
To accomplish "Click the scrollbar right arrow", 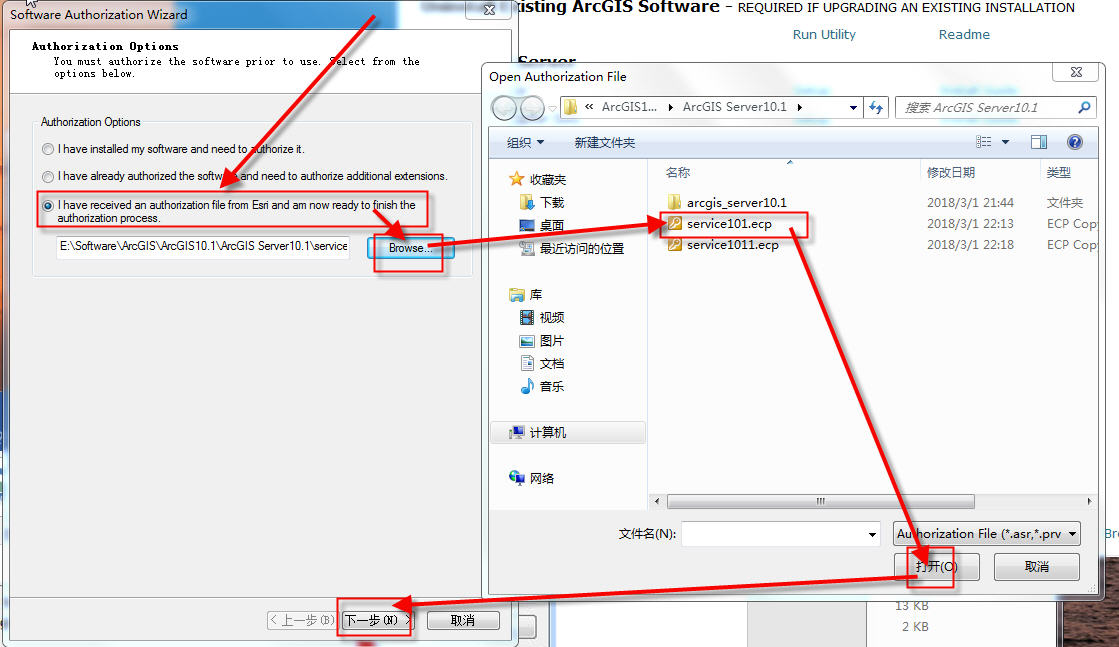I will click(1089, 501).
